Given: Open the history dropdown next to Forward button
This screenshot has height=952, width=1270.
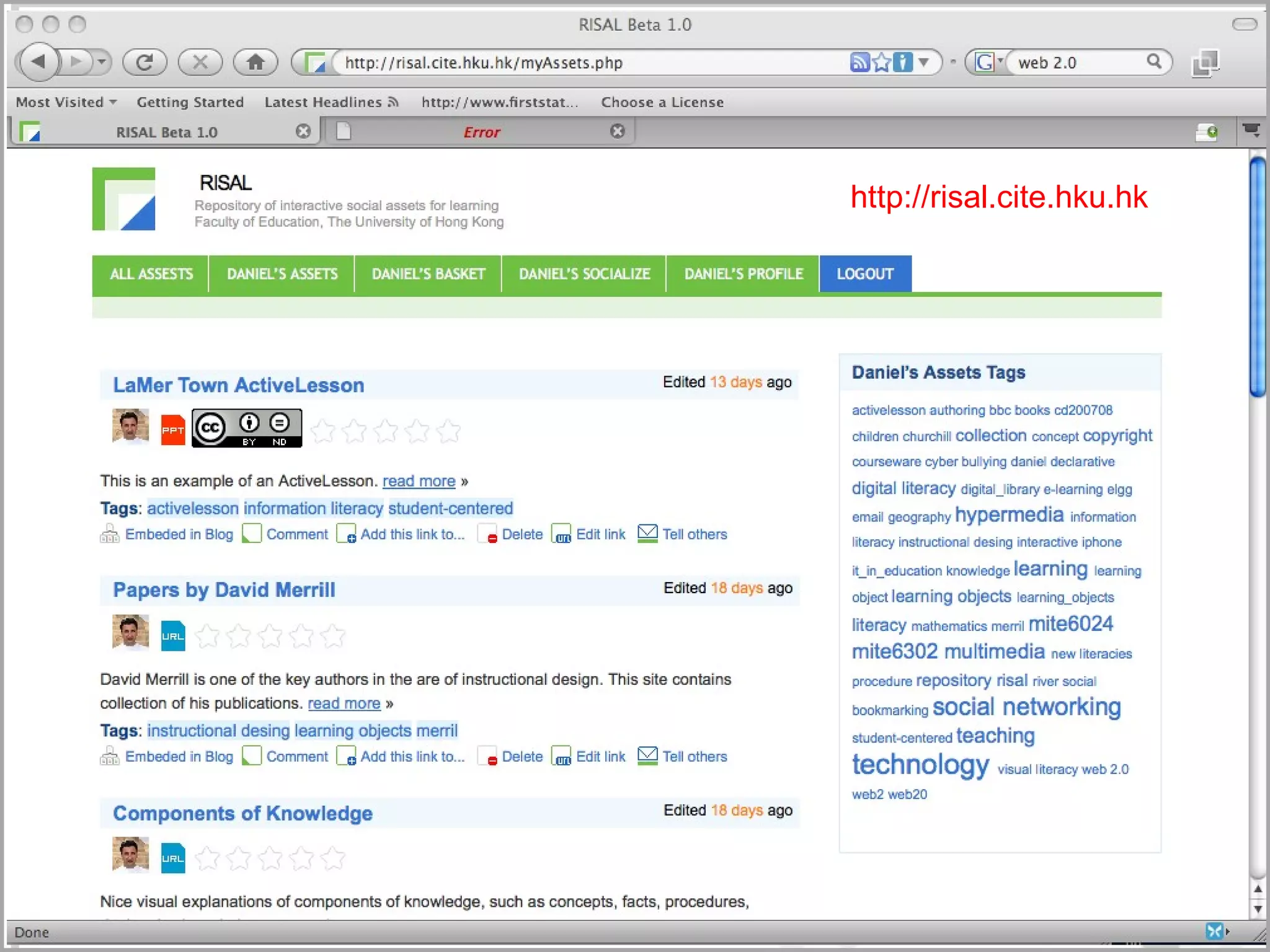Looking at the screenshot, I should (x=102, y=62).
